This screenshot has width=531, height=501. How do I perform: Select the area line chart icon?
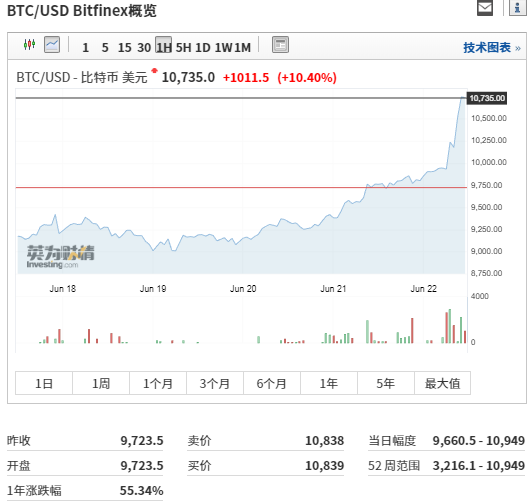click(x=52, y=44)
